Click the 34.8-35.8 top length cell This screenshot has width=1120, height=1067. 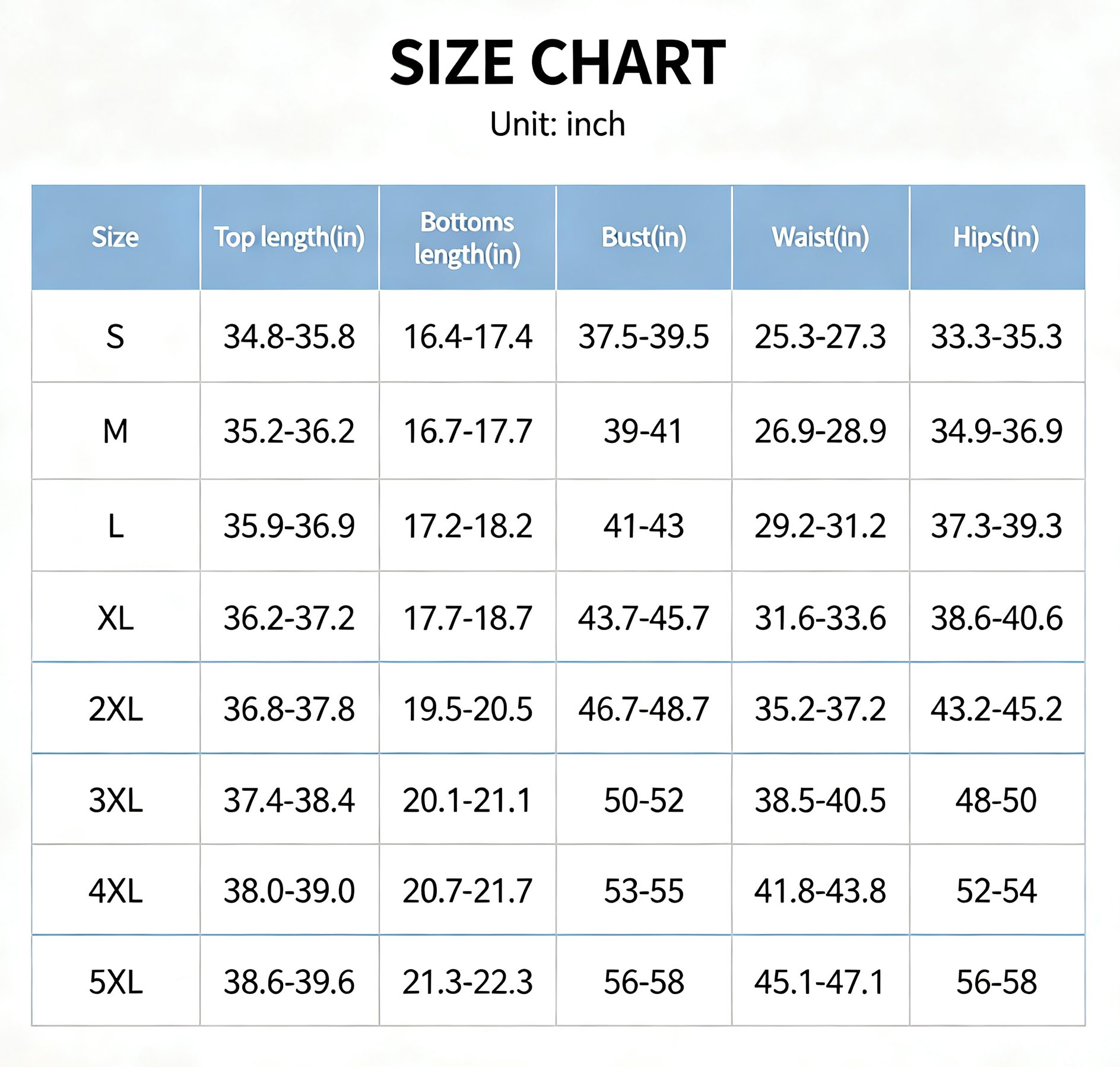[289, 337]
